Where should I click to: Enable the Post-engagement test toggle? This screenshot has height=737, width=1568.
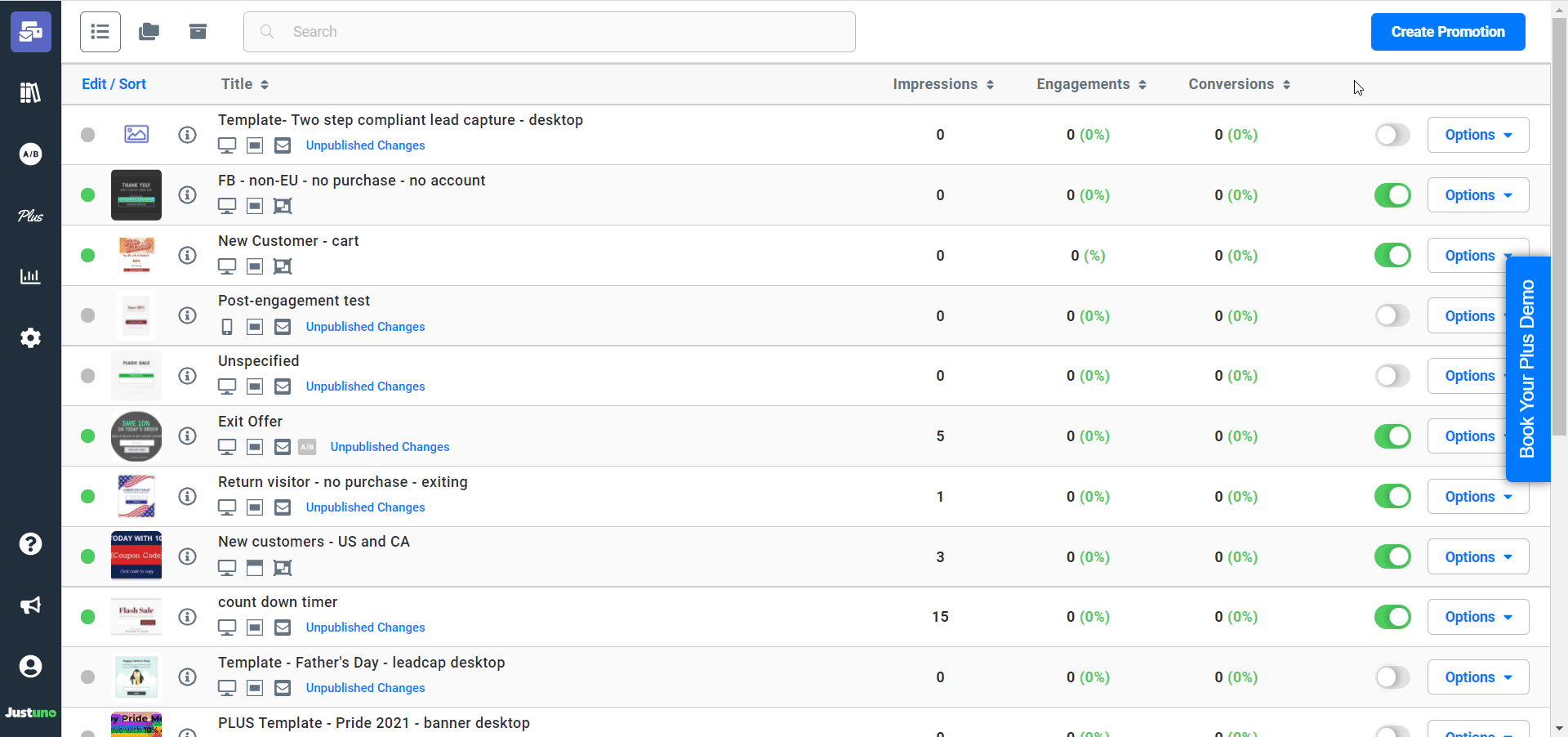coord(1392,315)
